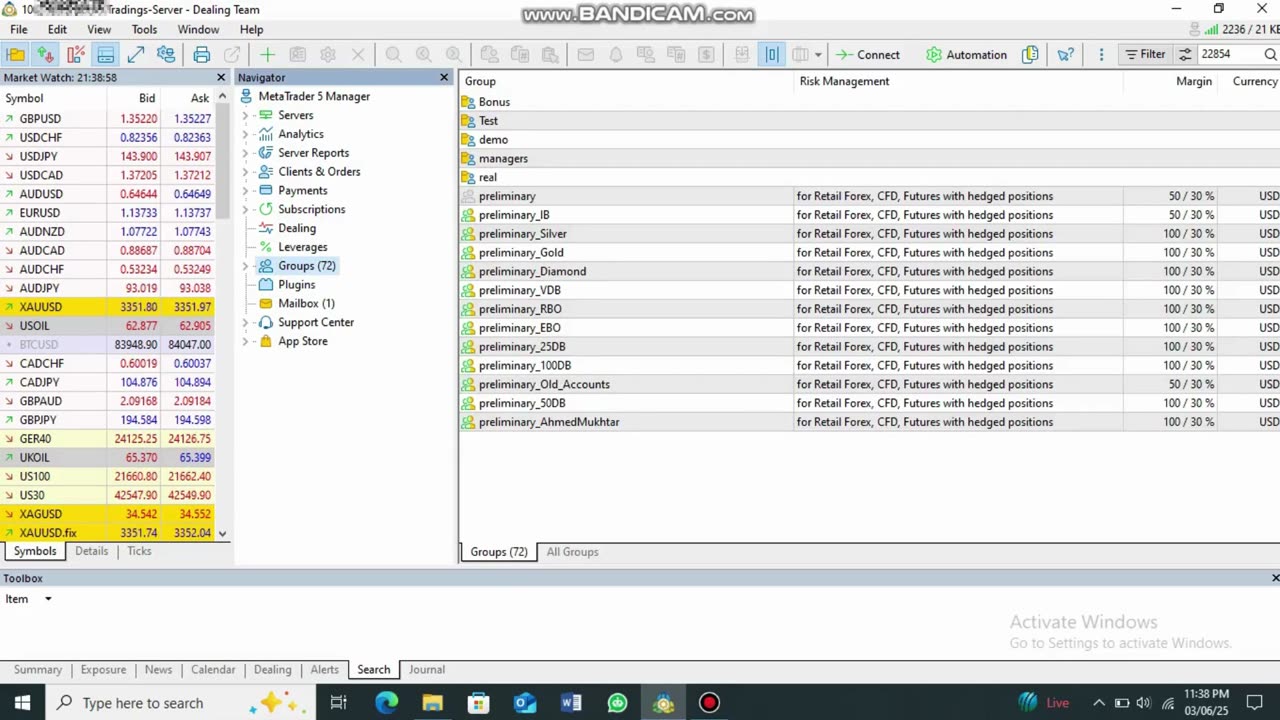Select Dealing in the Navigator tree
Screen dimensions: 1280x720
coord(297,228)
